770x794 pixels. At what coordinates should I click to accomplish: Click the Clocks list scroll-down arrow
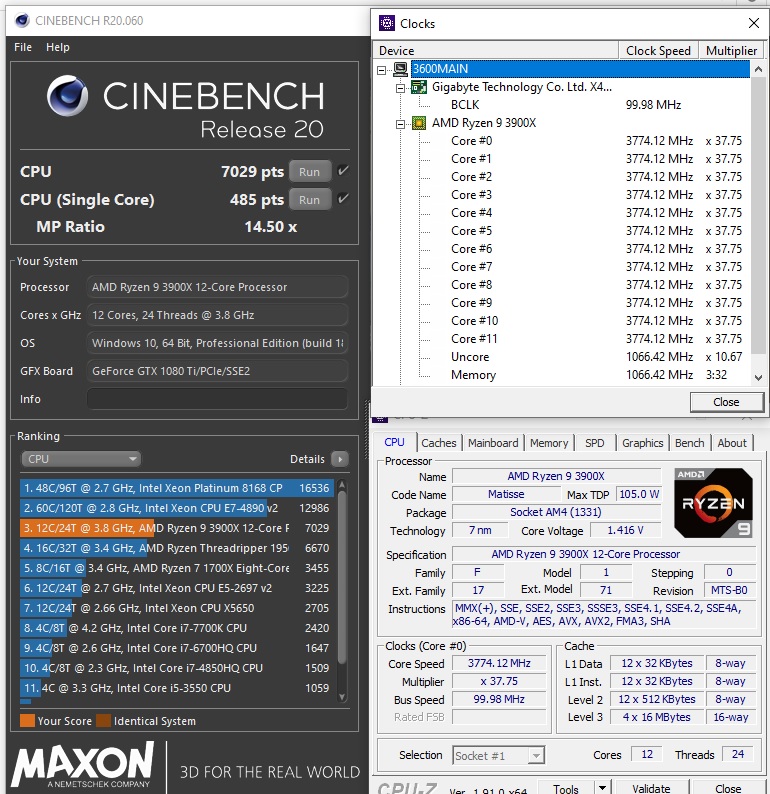(x=758, y=377)
